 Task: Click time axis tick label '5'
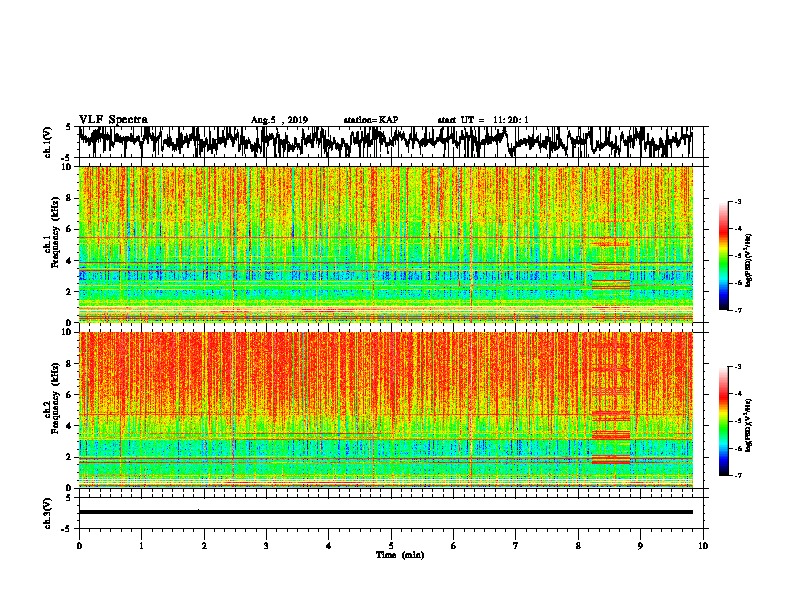click(391, 546)
